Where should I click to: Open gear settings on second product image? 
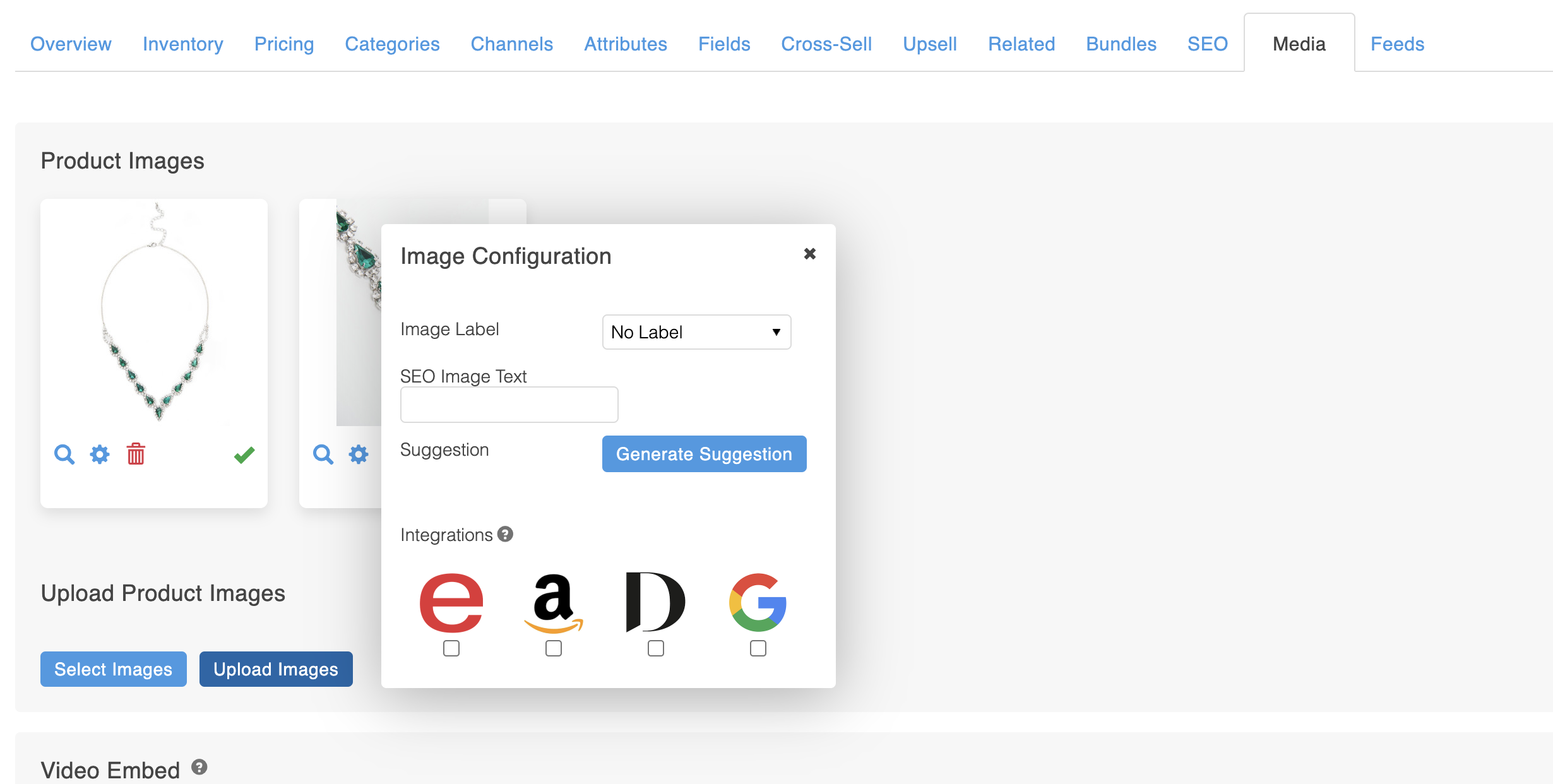click(359, 454)
